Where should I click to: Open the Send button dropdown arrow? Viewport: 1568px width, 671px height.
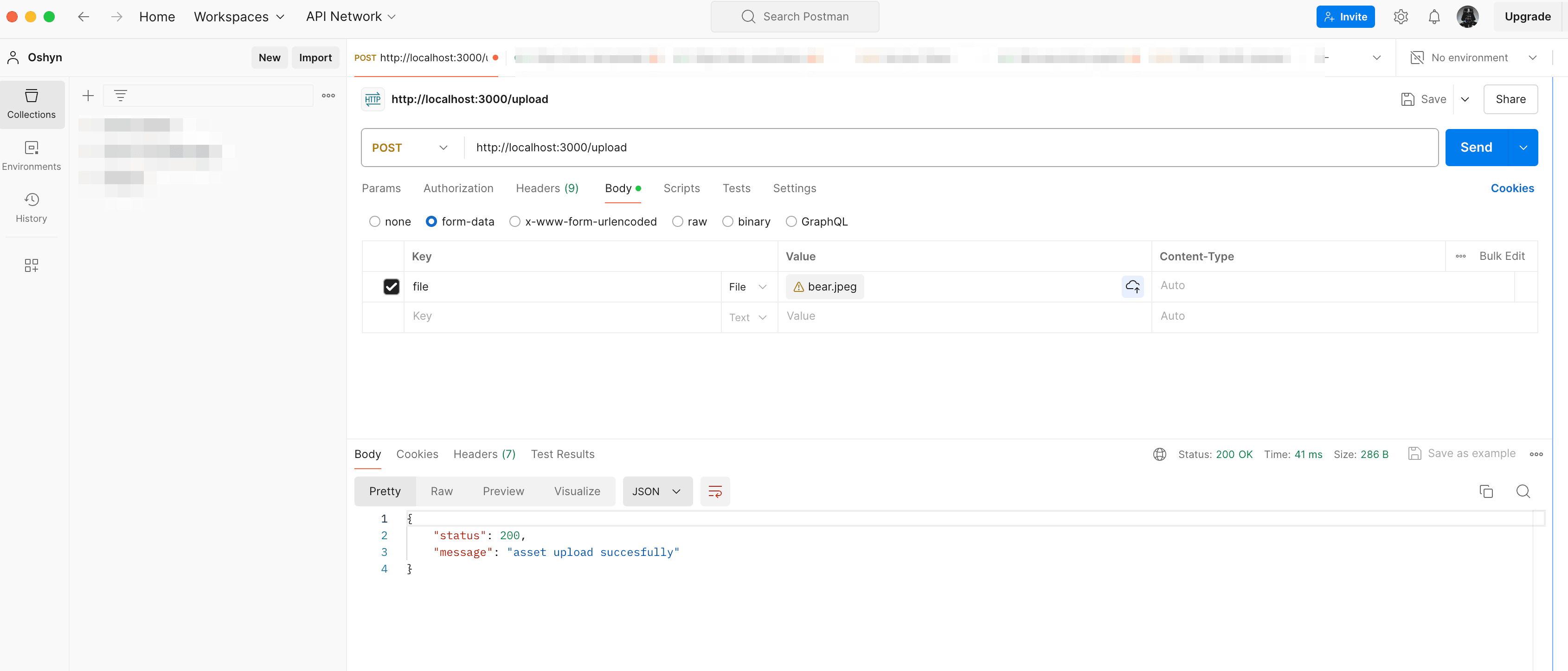click(1523, 148)
